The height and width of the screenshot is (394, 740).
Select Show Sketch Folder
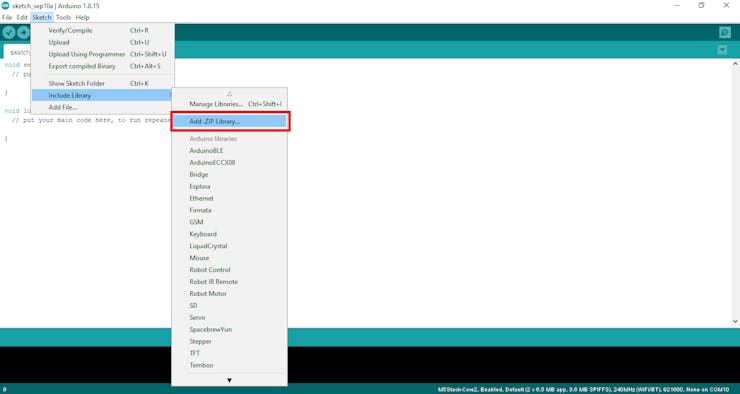pyautogui.click(x=103, y=84)
